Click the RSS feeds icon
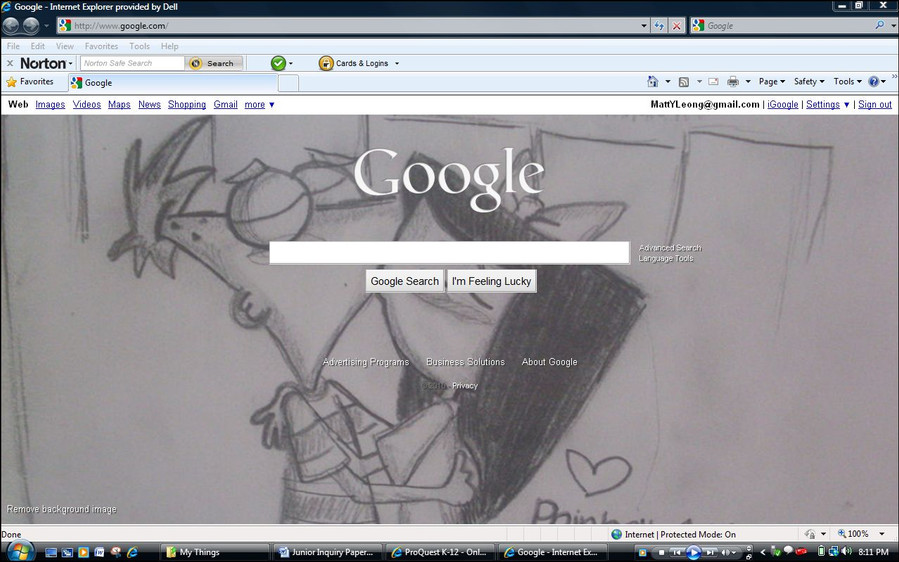The width and height of the screenshot is (899, 562). 683,82
